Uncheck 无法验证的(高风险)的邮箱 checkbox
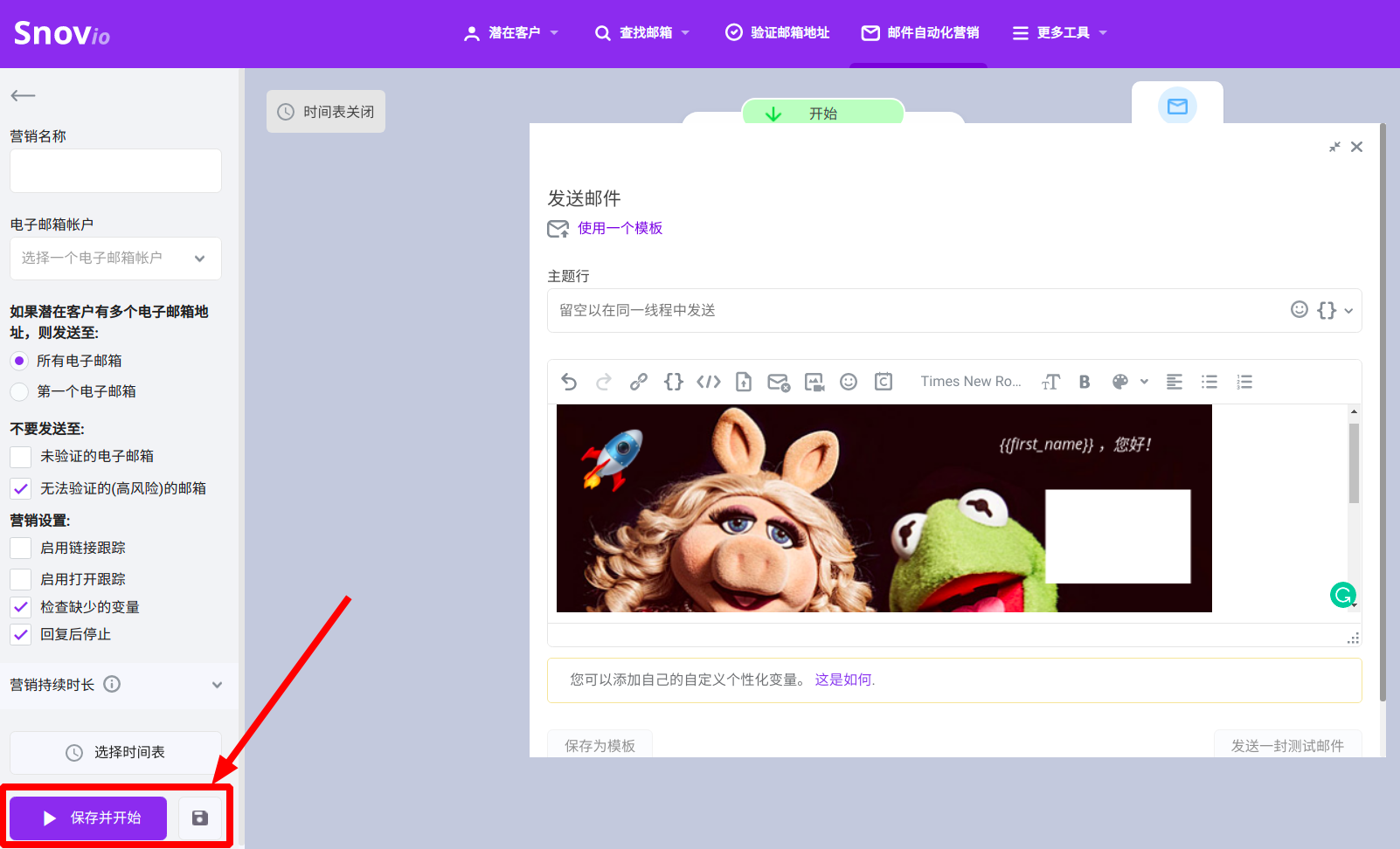The image size is (1400, 849). (21, 488)
